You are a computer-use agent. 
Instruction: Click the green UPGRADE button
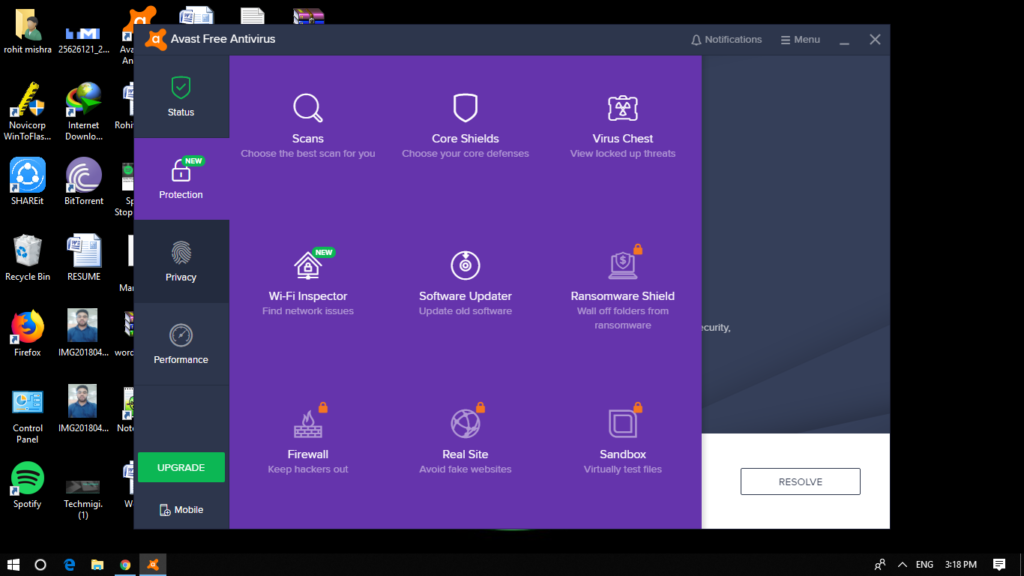181,468
